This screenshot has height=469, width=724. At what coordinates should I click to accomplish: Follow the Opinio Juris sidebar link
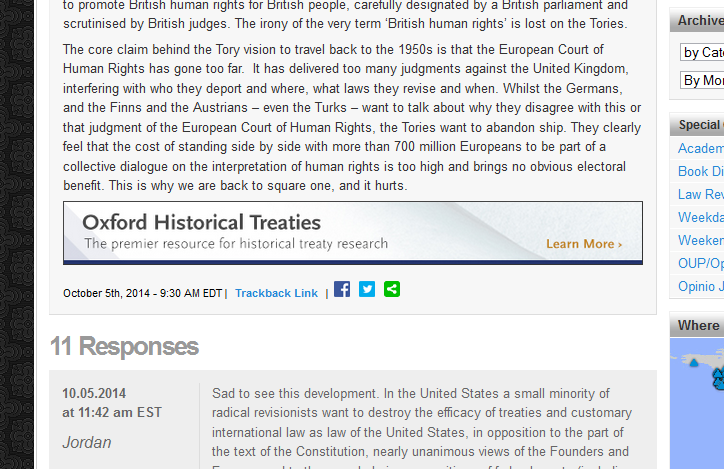[x=701, y=286]
